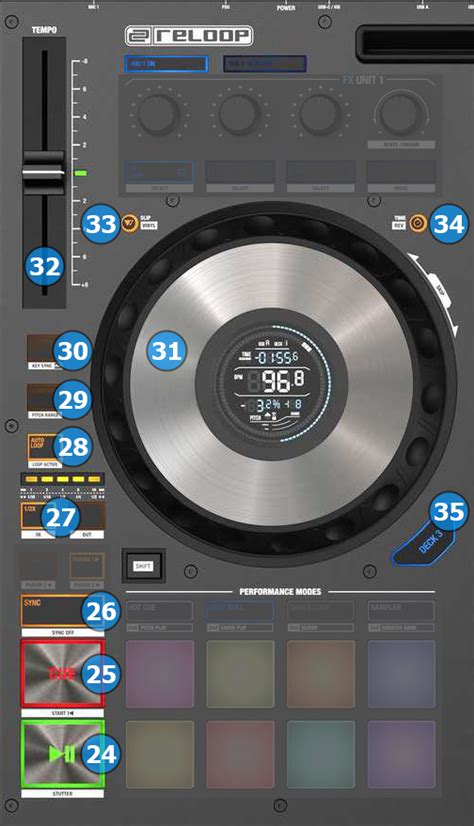The width and height of the screenshot is (474, 826).
Task: Click the TEMPO fader cap
Action: point(43,172)
